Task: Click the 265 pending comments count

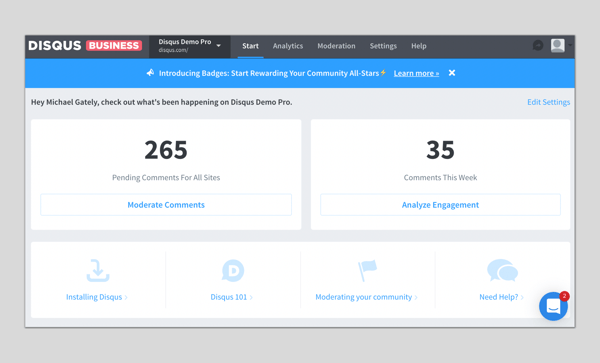Action: coord(166,150)
